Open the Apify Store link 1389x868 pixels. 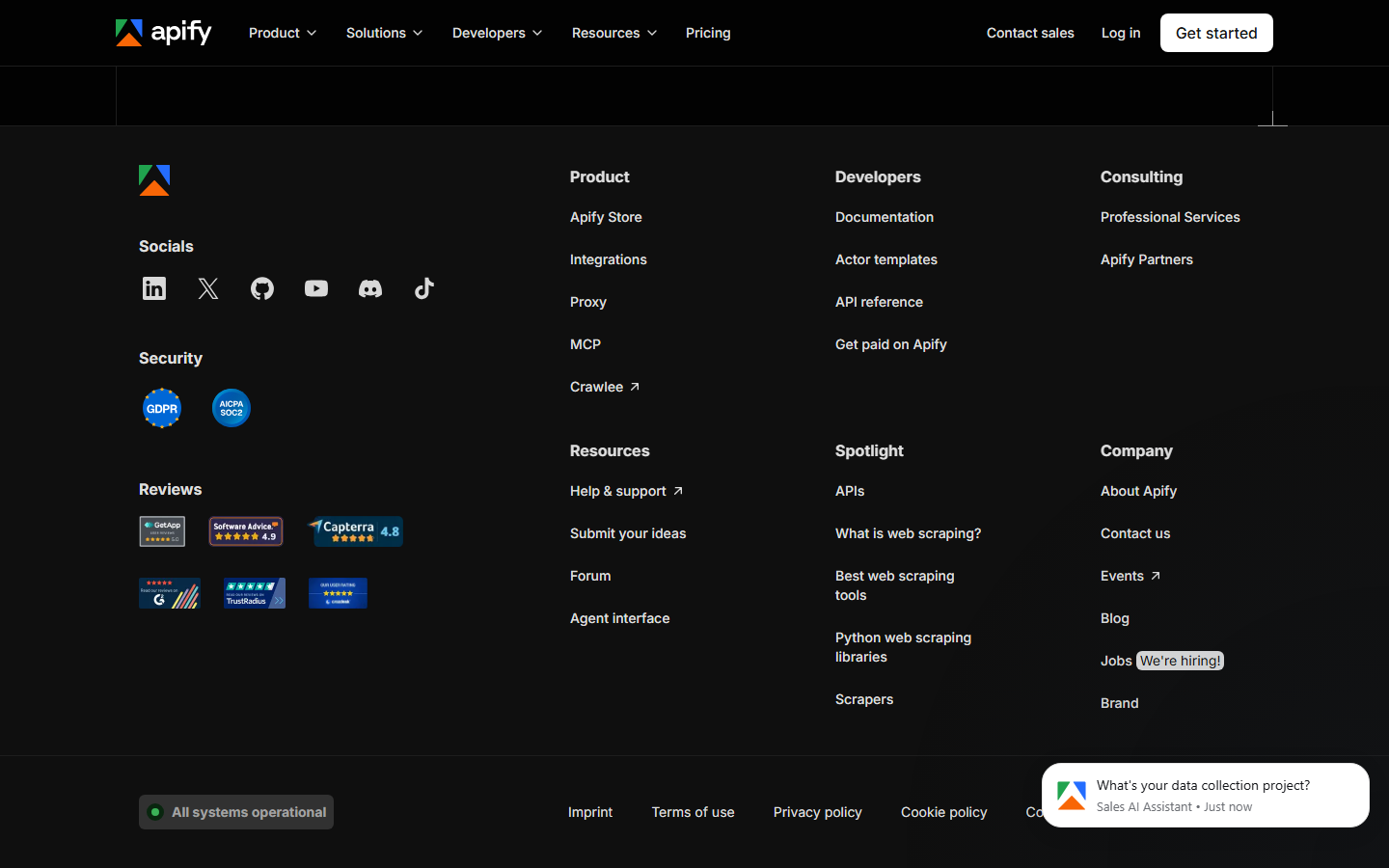(x=606, y=217)
